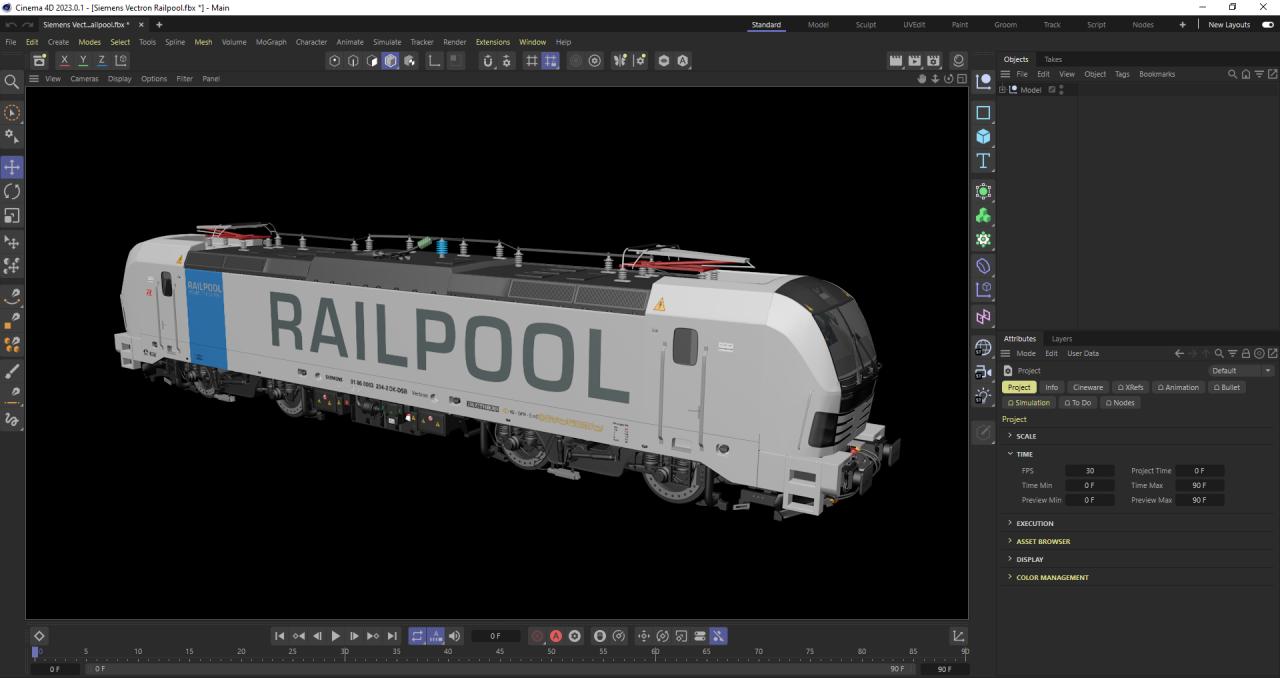Click the Render to Picture Viewer icon
Viewport: 1280px width, 678px height.
tap(915, 61)
